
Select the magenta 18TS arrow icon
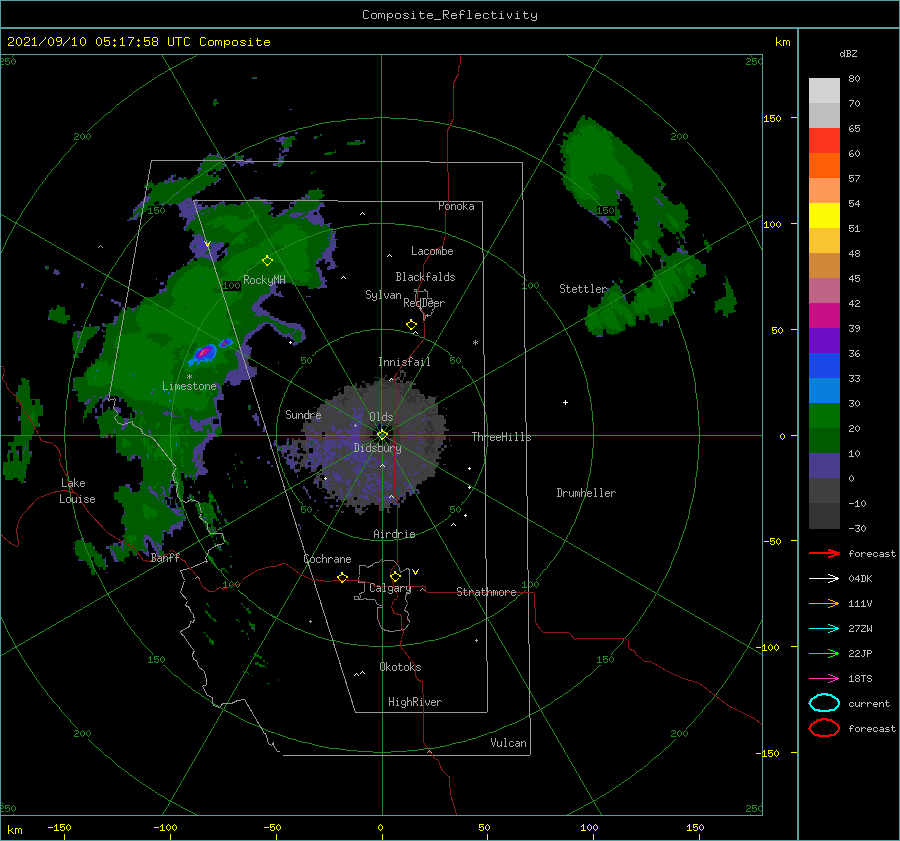click(824, 679)
